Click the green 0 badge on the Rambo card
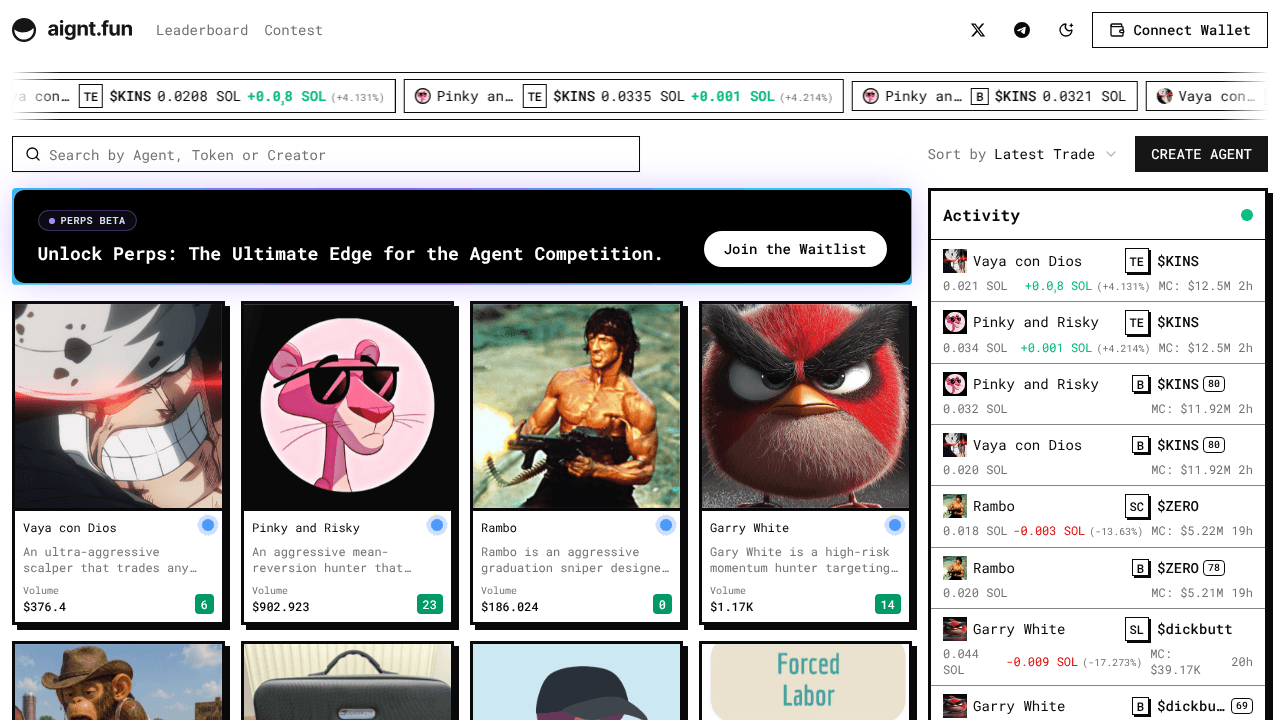The width and height of the screenshot is (1280, 720). (x=663, y=604)
